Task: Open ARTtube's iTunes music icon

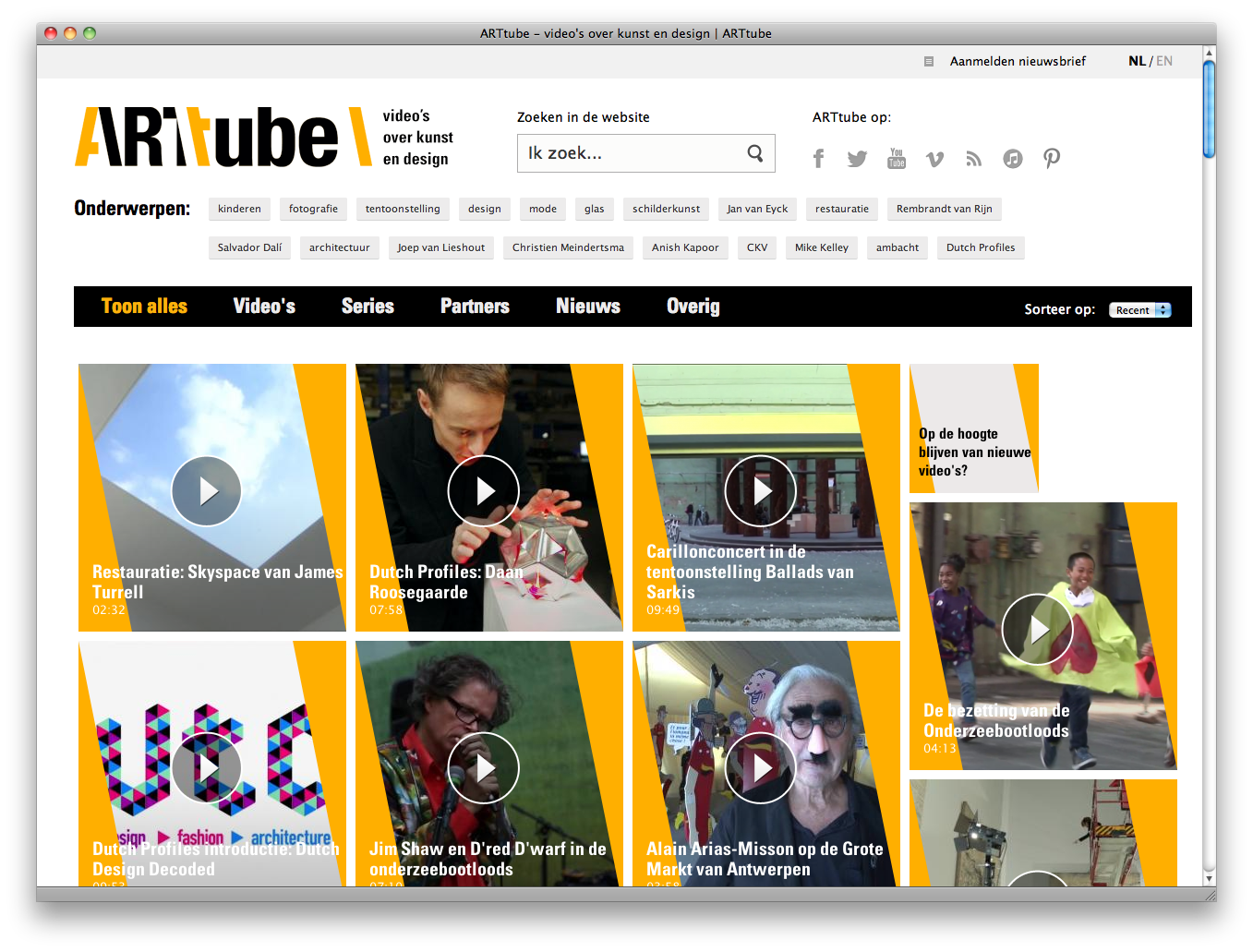Action: pos(1013,159)
